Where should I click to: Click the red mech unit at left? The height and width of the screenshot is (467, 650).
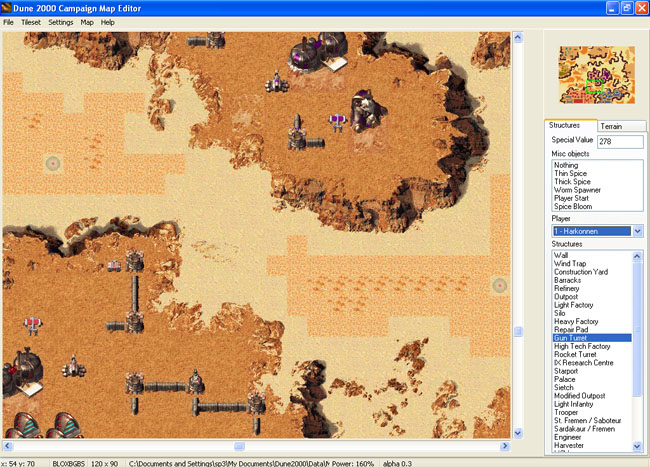[33, 325]
